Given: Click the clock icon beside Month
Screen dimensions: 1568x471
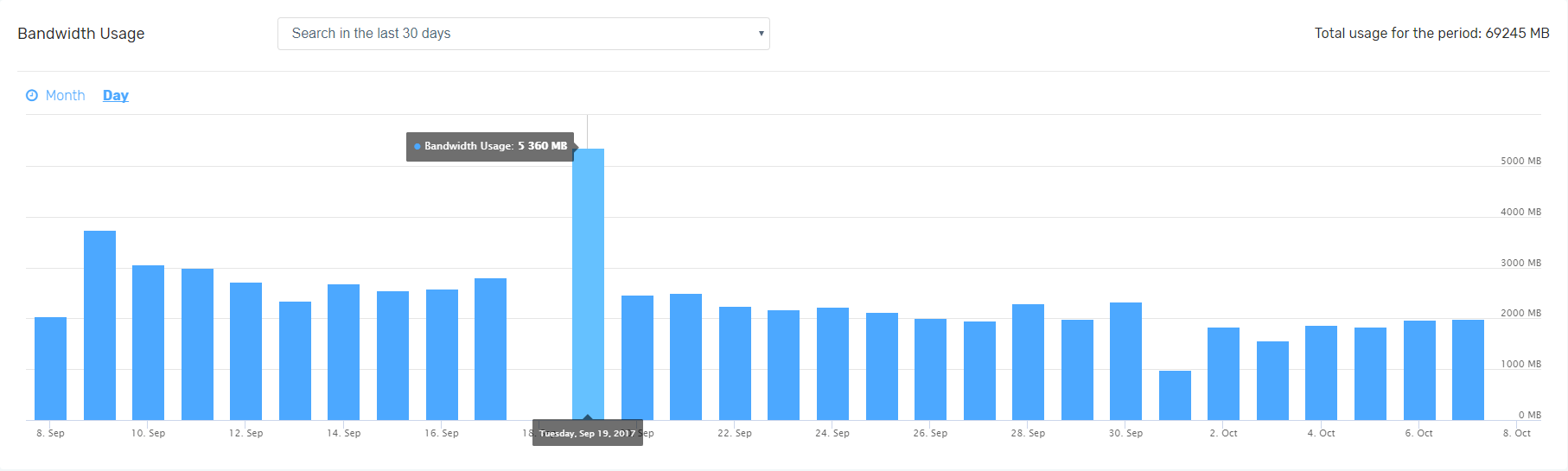Looking at the screenshot, I should pos(32,95).
